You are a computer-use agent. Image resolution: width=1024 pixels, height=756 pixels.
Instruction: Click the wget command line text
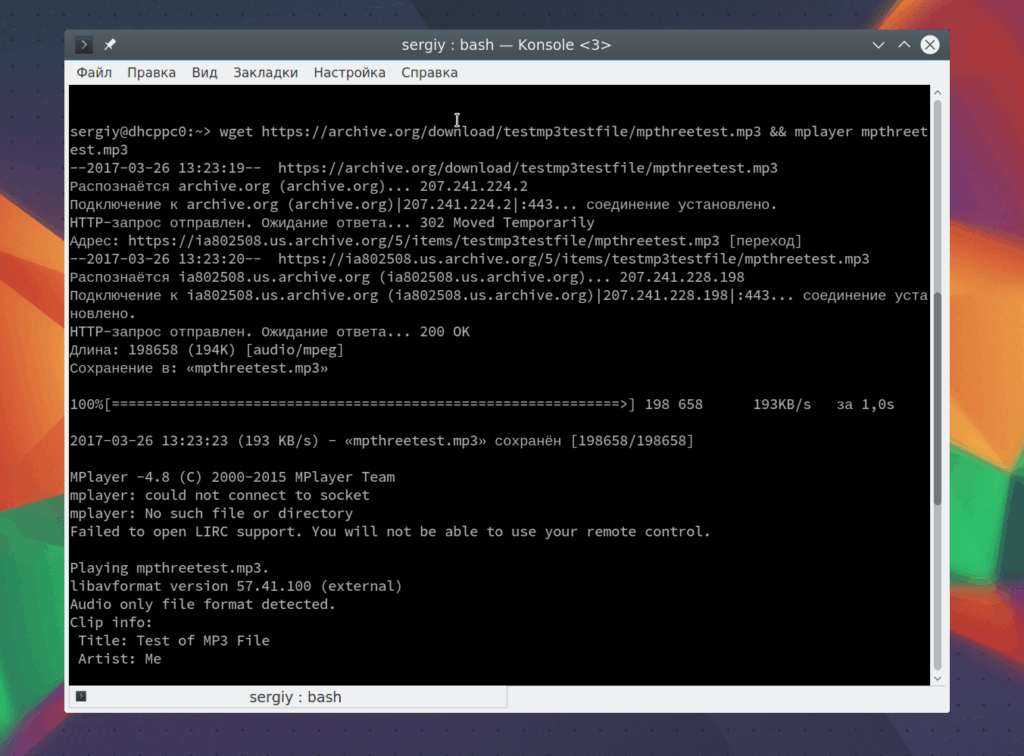click(x=498, y=140)
